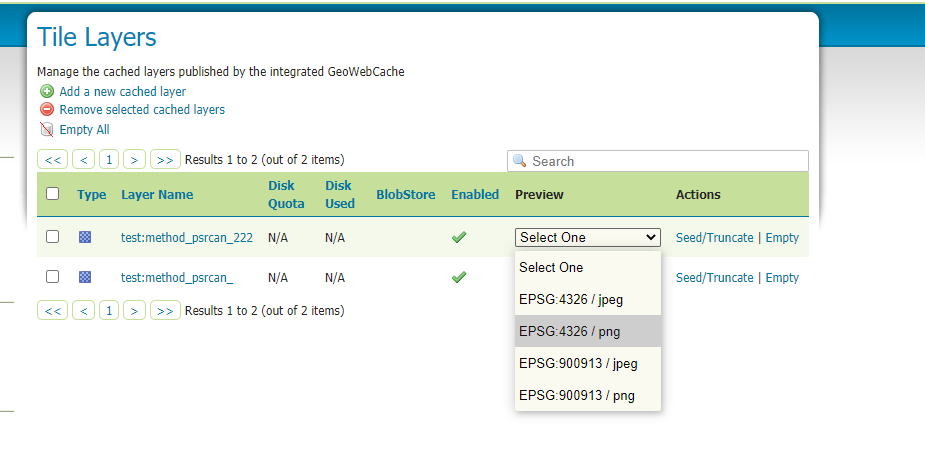Select EPSG:900913 / jpeg from the list
Screen dimensions: 925x471
click(x=577, y=363)
